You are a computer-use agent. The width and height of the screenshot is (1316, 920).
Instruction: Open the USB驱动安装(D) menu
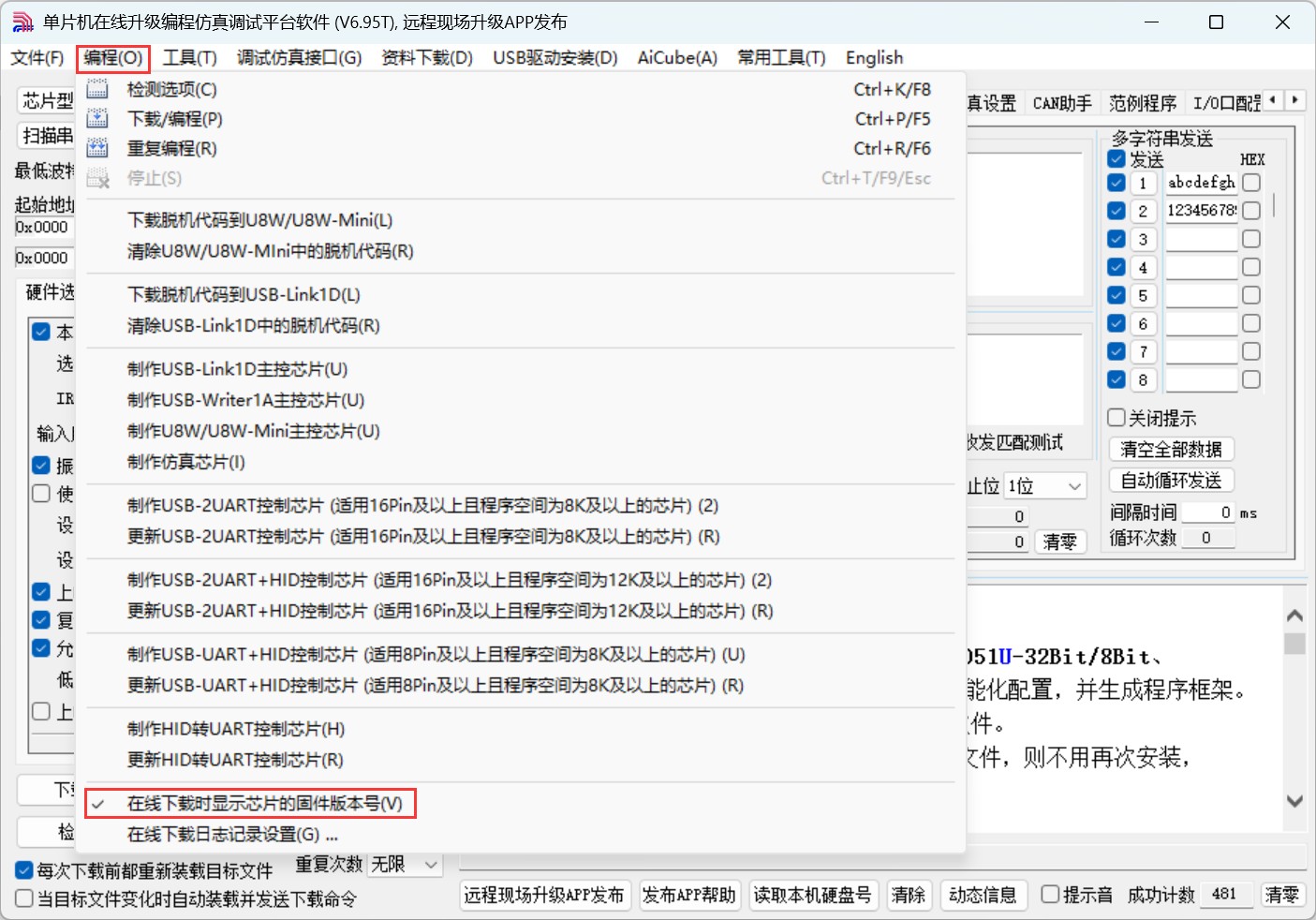point(555,58)
